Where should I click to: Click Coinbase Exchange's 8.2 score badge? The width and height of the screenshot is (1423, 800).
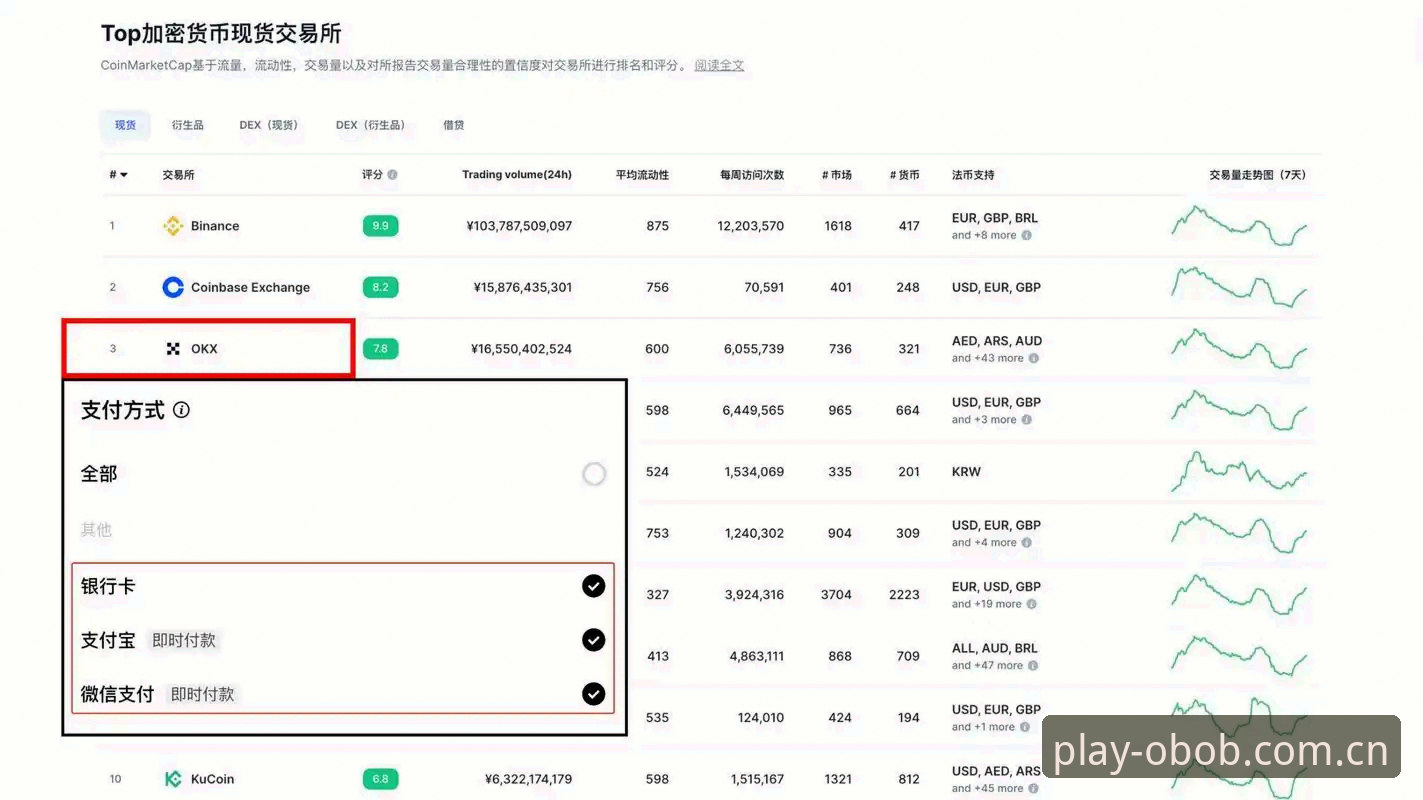click(381, 287)
